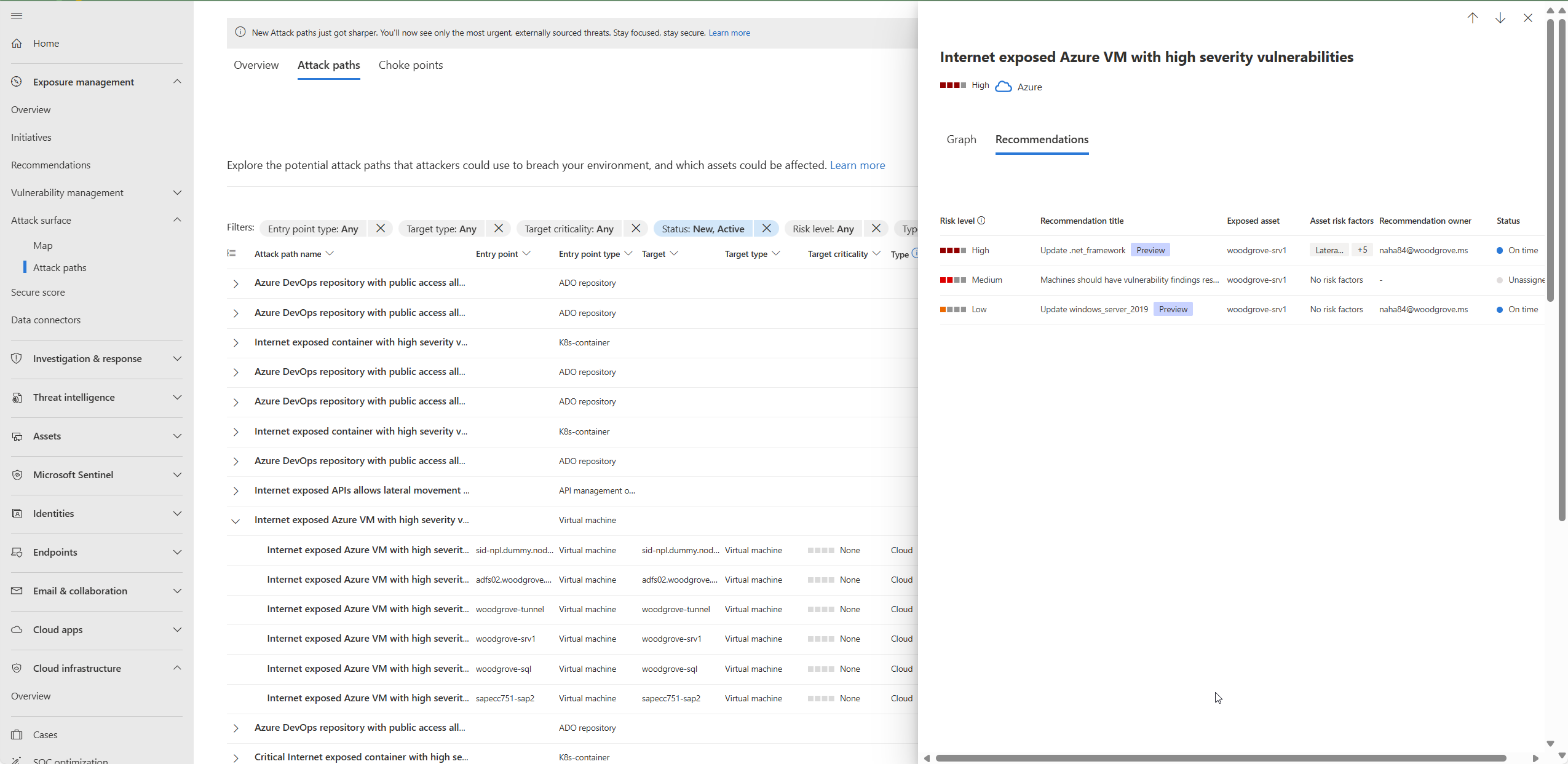Click Learn more link in the banner

729,33
